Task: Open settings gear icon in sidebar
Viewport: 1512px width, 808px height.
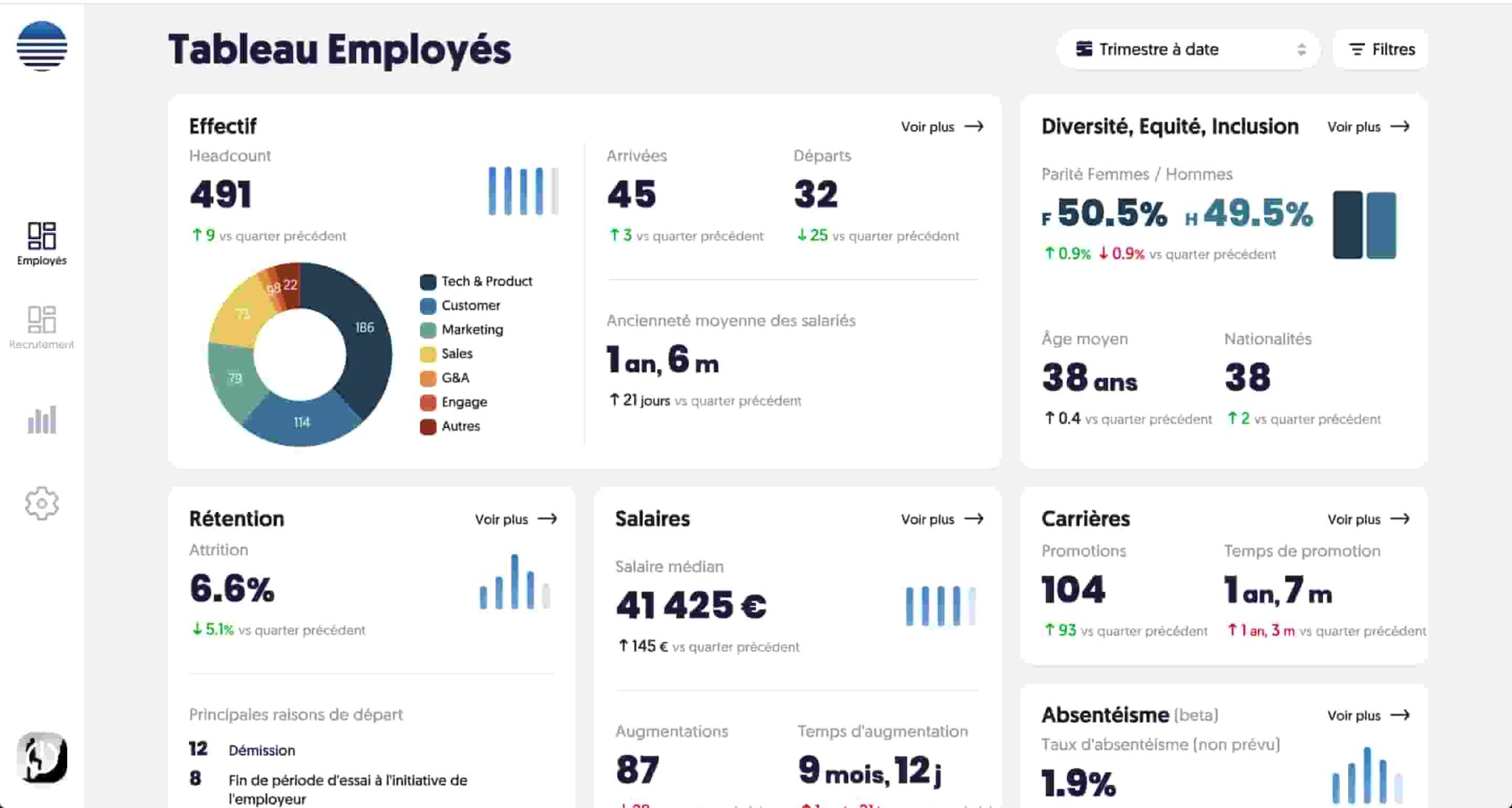Action: point(42,503)
